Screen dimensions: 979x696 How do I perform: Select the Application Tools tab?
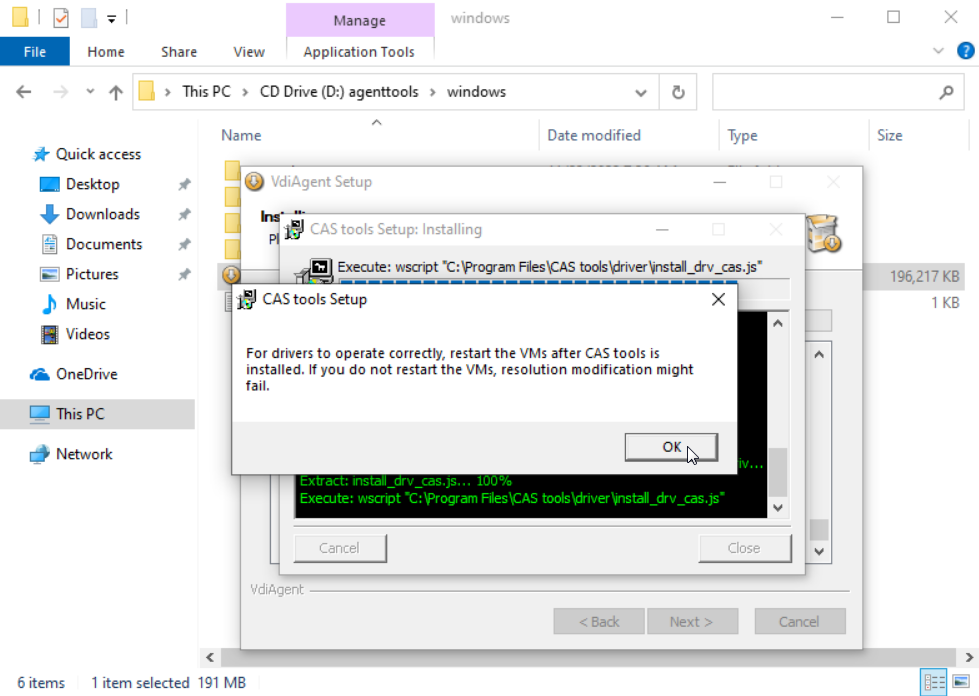[359, 52]
